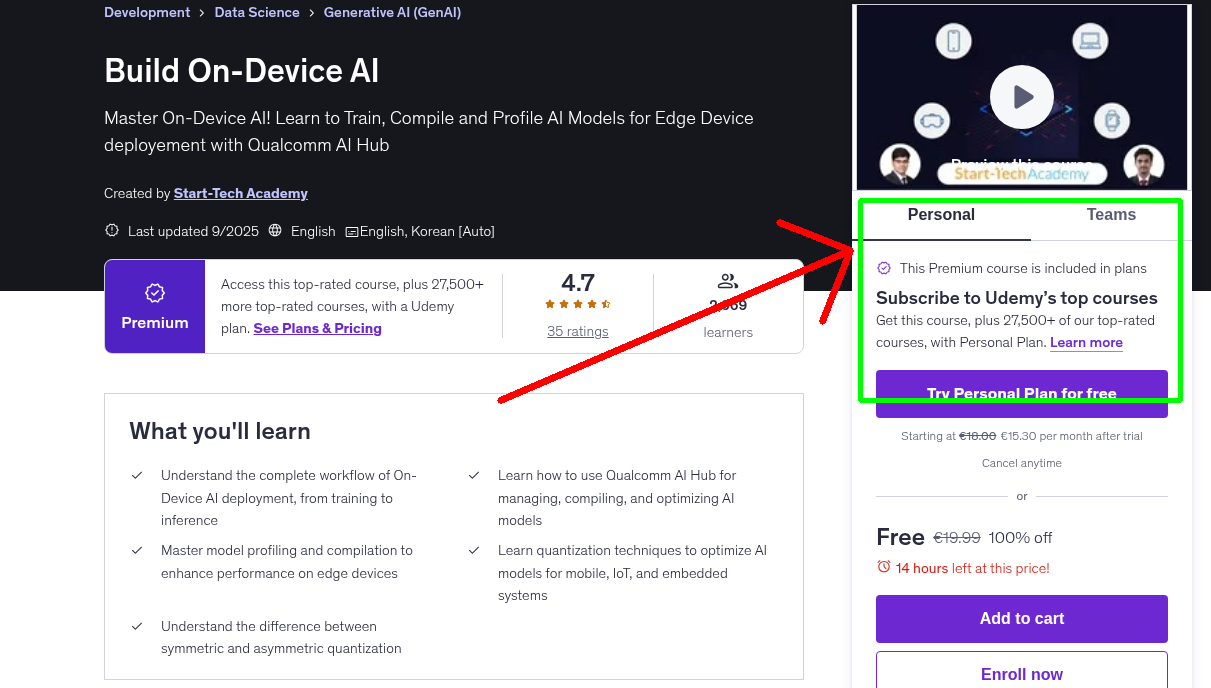Click the checkmark next to the complete workflow item
This screenshot has height=688, width=1211.
(x=137, y=475)
